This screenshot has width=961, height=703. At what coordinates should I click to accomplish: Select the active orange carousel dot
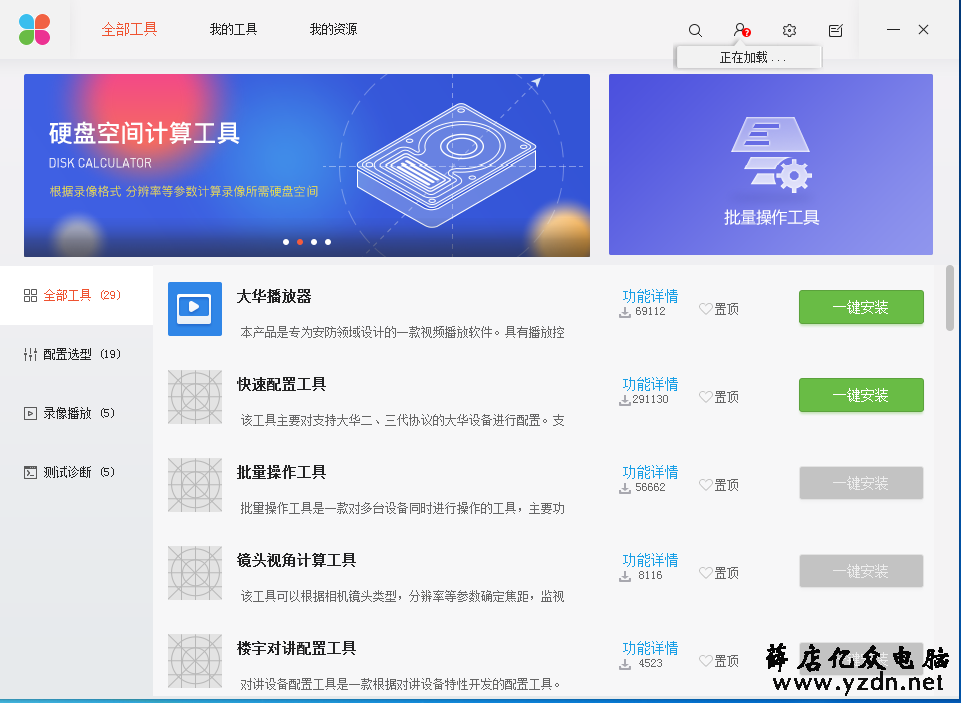[300, 242]
